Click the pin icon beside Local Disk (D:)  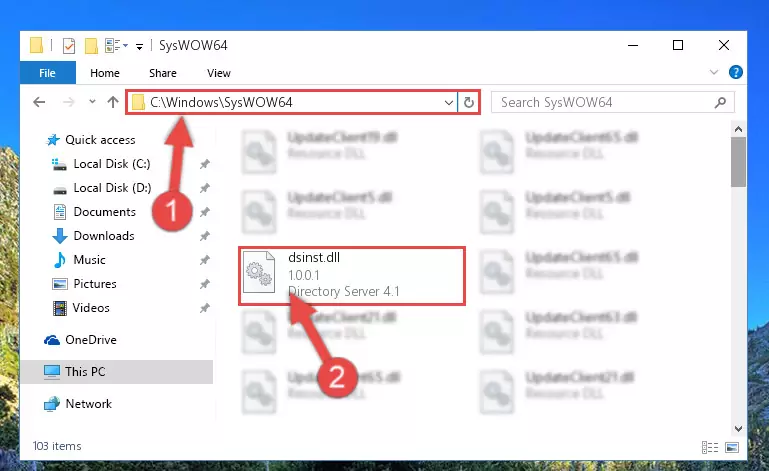(x=205, y=188)
